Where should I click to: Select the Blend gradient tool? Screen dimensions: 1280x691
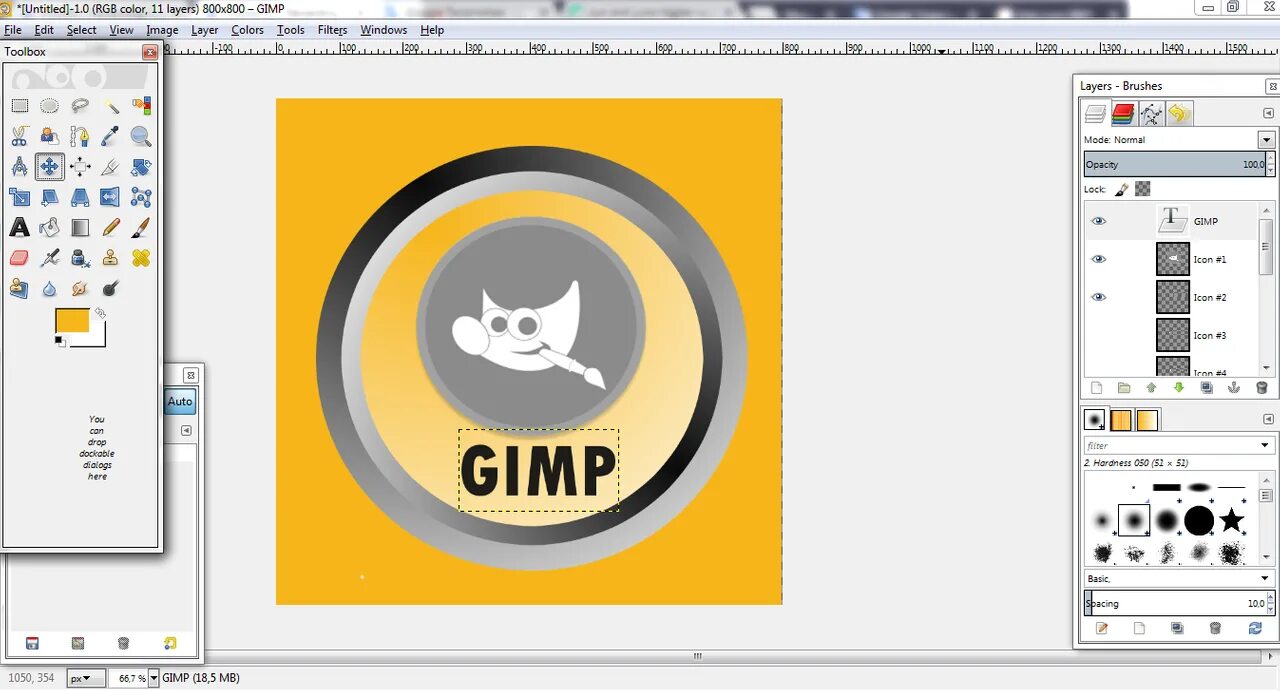[x=80, y=228]
